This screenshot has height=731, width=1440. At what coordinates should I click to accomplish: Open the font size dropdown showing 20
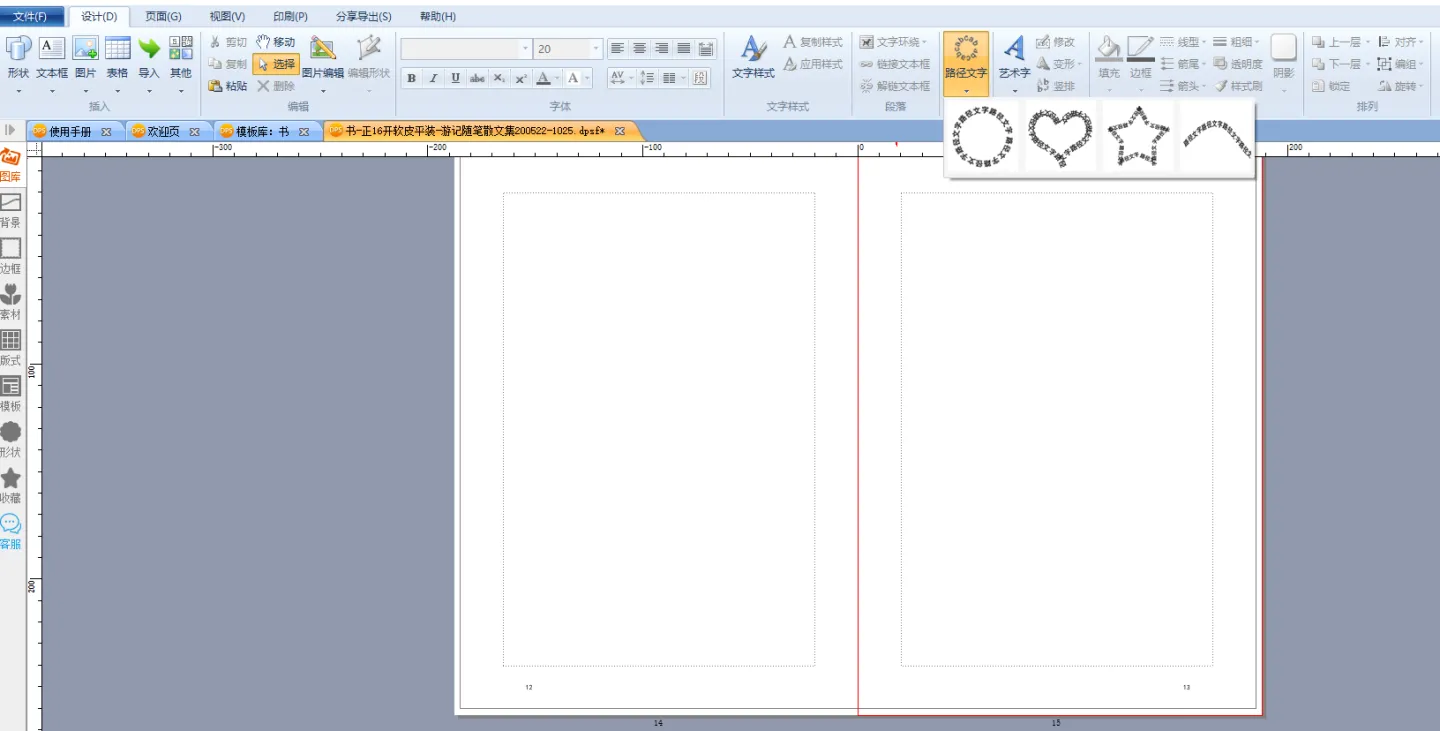(597, 49)
